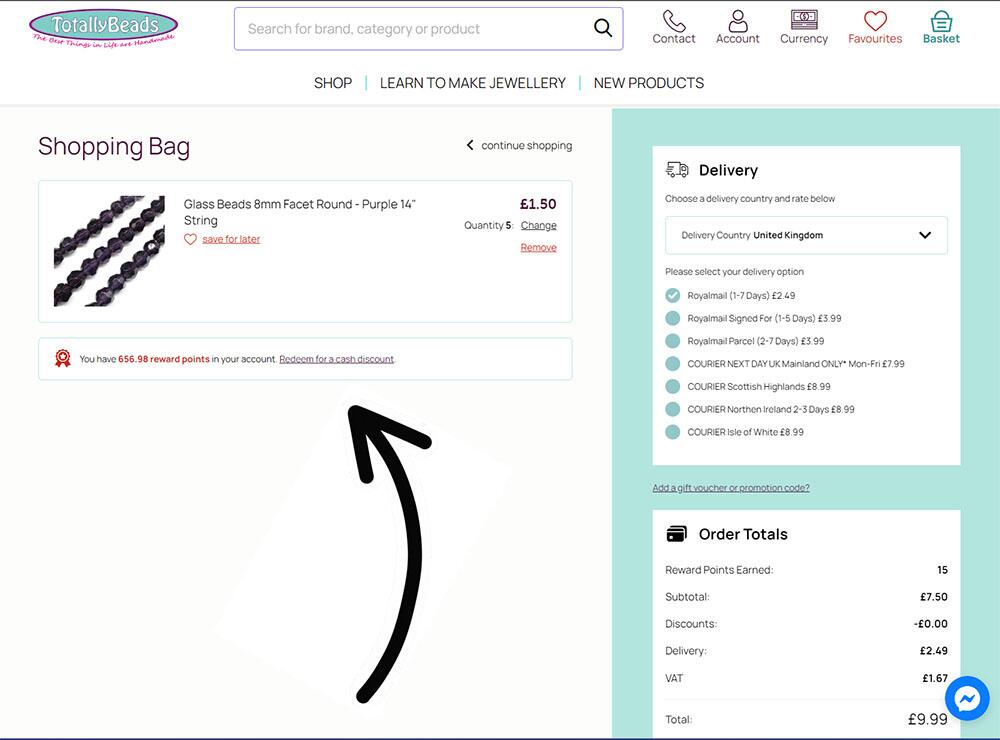Click the continue shopping link
This screenshot has height=740, width=1000.
pos(527,145)
